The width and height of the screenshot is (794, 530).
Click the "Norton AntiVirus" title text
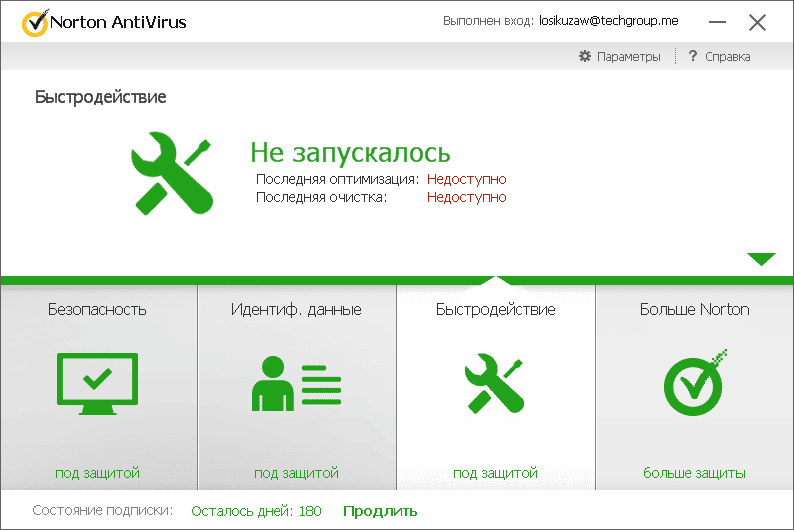(118, 22)
